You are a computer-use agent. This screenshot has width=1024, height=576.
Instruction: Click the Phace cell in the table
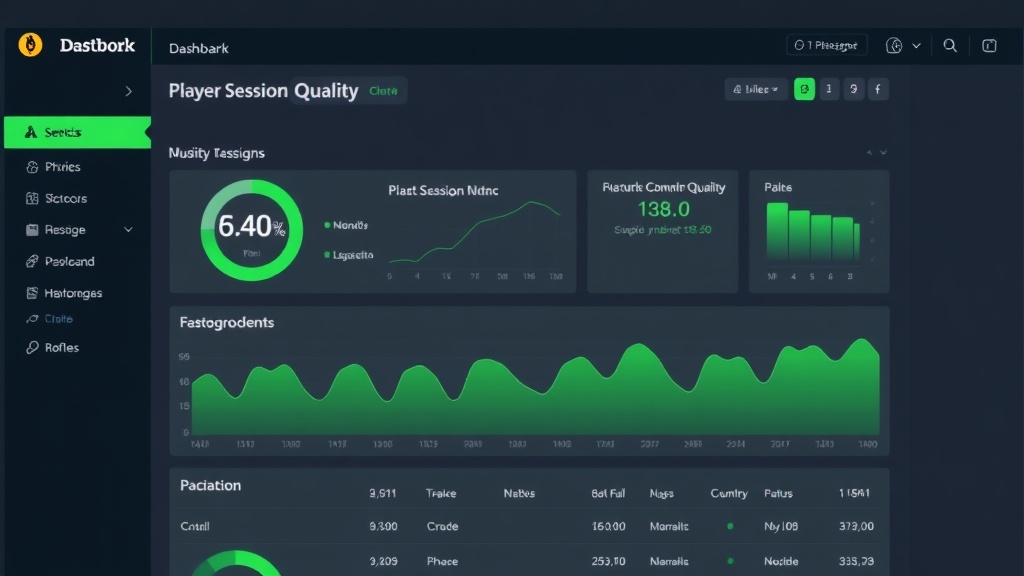pyautogui.click(x=442, y=562)
